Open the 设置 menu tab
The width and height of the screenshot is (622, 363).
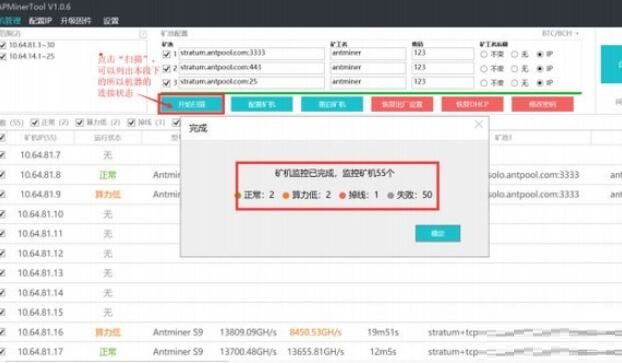pyautogui.click(x=111, y=21)
